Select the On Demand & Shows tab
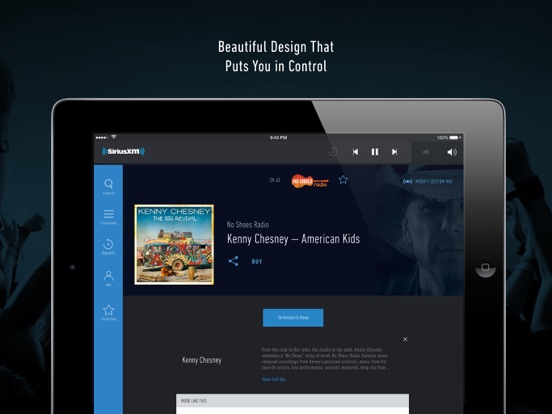Image resolution: width=552 pixels, height=414 pixels. [x=293, y=318]
